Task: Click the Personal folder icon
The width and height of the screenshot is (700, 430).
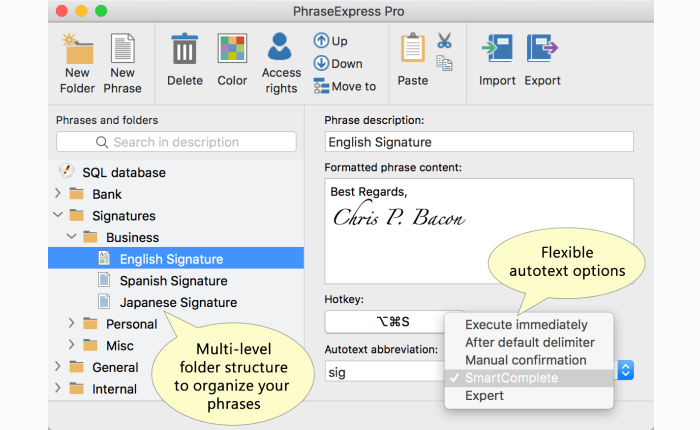Action: [x=90, y=323]
